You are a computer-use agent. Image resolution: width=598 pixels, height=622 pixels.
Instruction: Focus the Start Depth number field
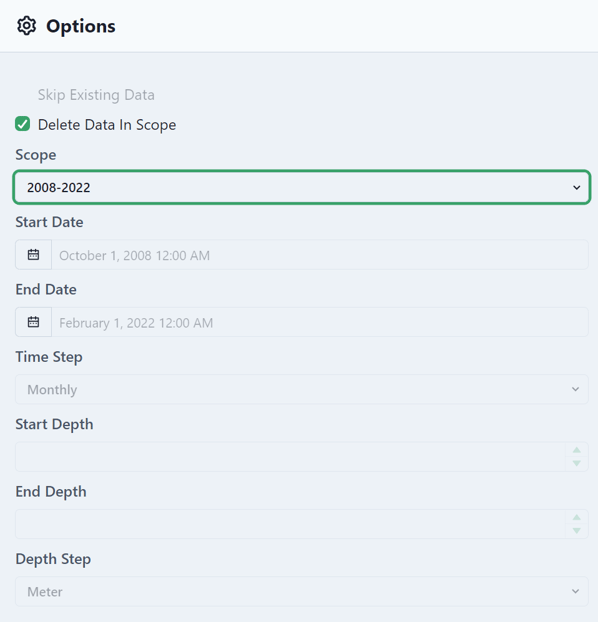click(x=290, y=457)
